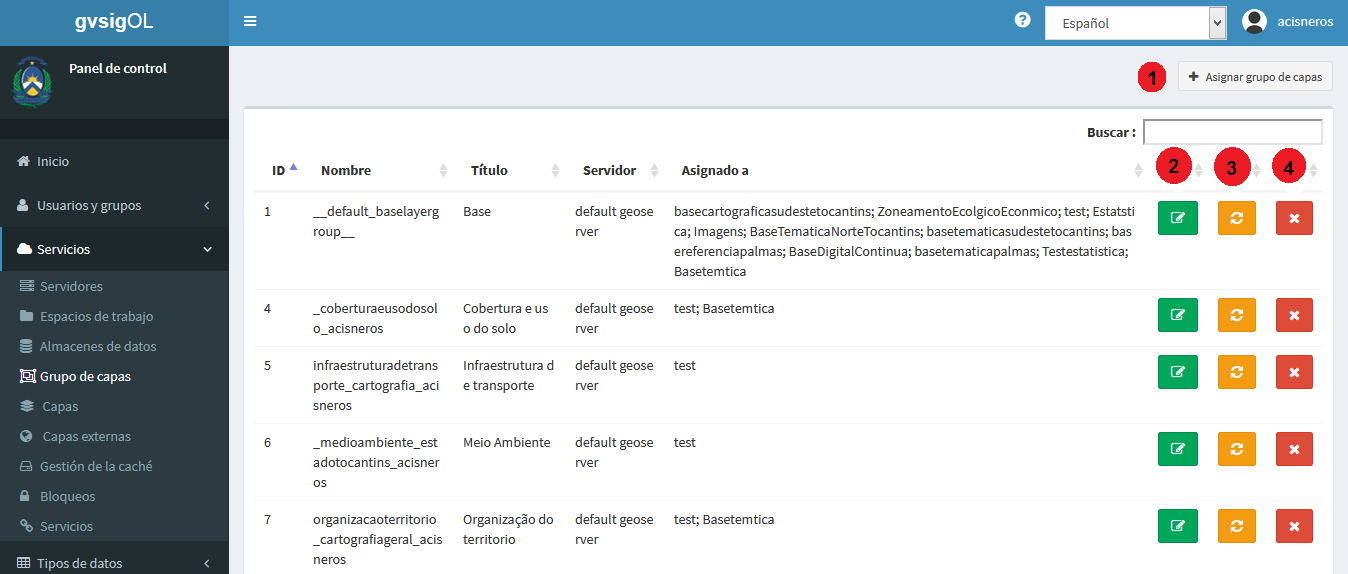Refresh cache of __default_baselayergroup__ row
1348x574 pixels.
click(1236, 218)
